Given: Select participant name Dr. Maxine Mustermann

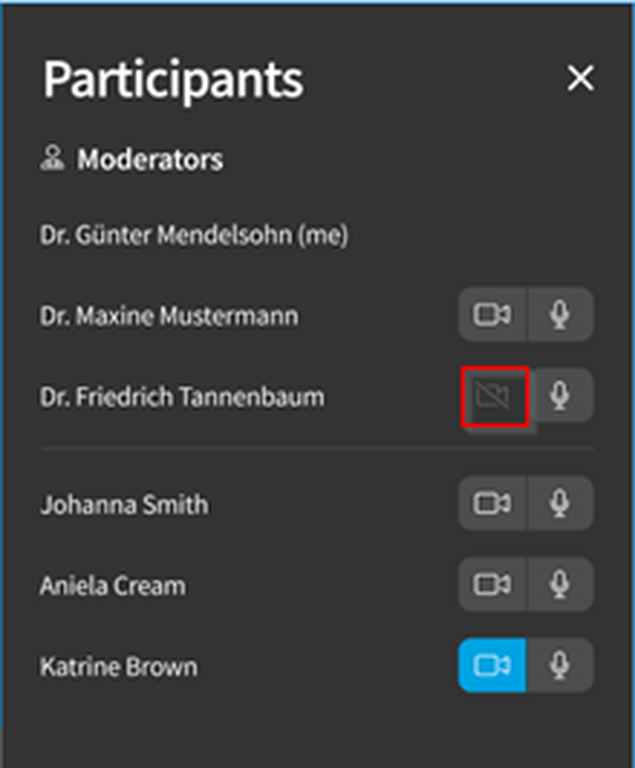Looking at the screenshot, I should [x=169, y=316].
